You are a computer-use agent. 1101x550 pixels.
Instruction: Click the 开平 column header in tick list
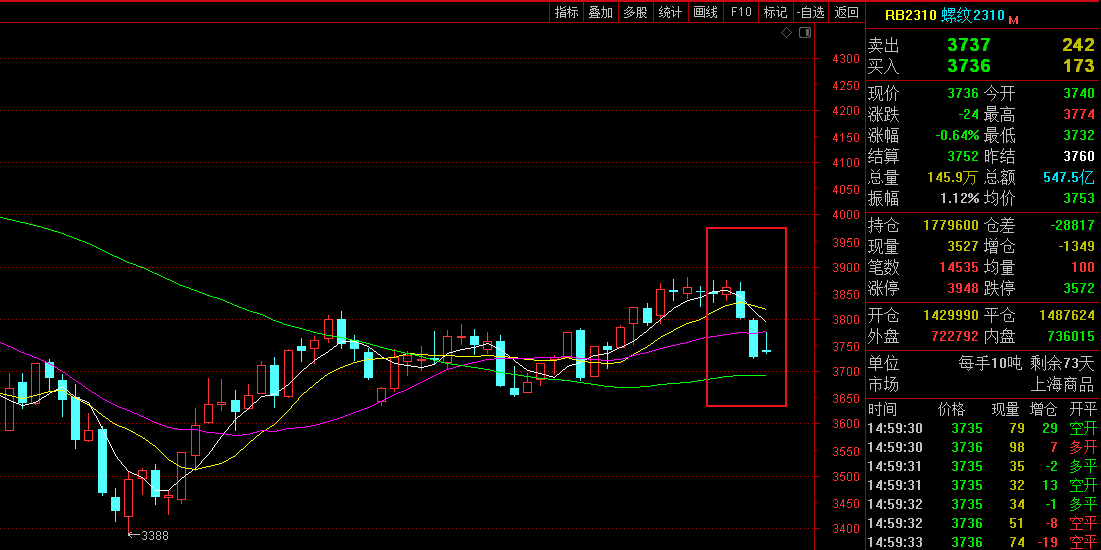point(1082,409)
